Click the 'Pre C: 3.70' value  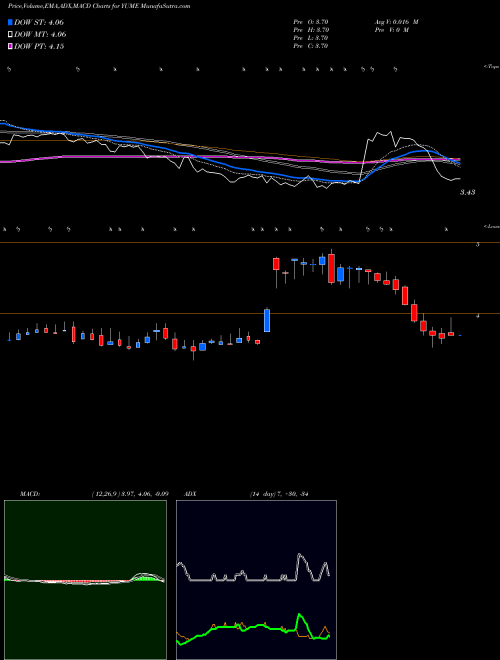pos(311,46)
